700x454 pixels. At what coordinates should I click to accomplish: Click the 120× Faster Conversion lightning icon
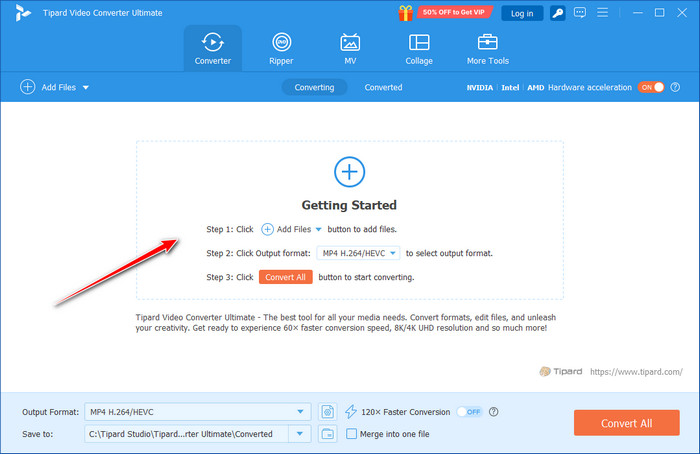(x=351, y=412)
